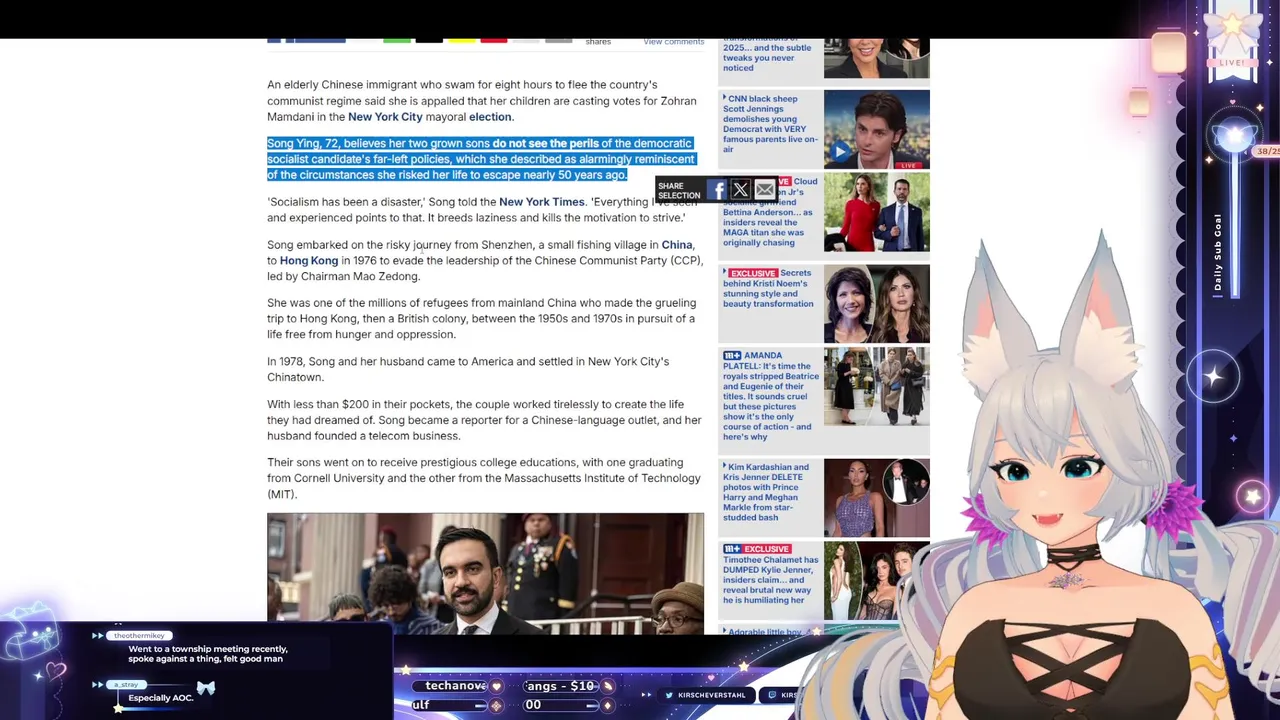Click the Scott Jennings video thumbnail

pos(877,129)
